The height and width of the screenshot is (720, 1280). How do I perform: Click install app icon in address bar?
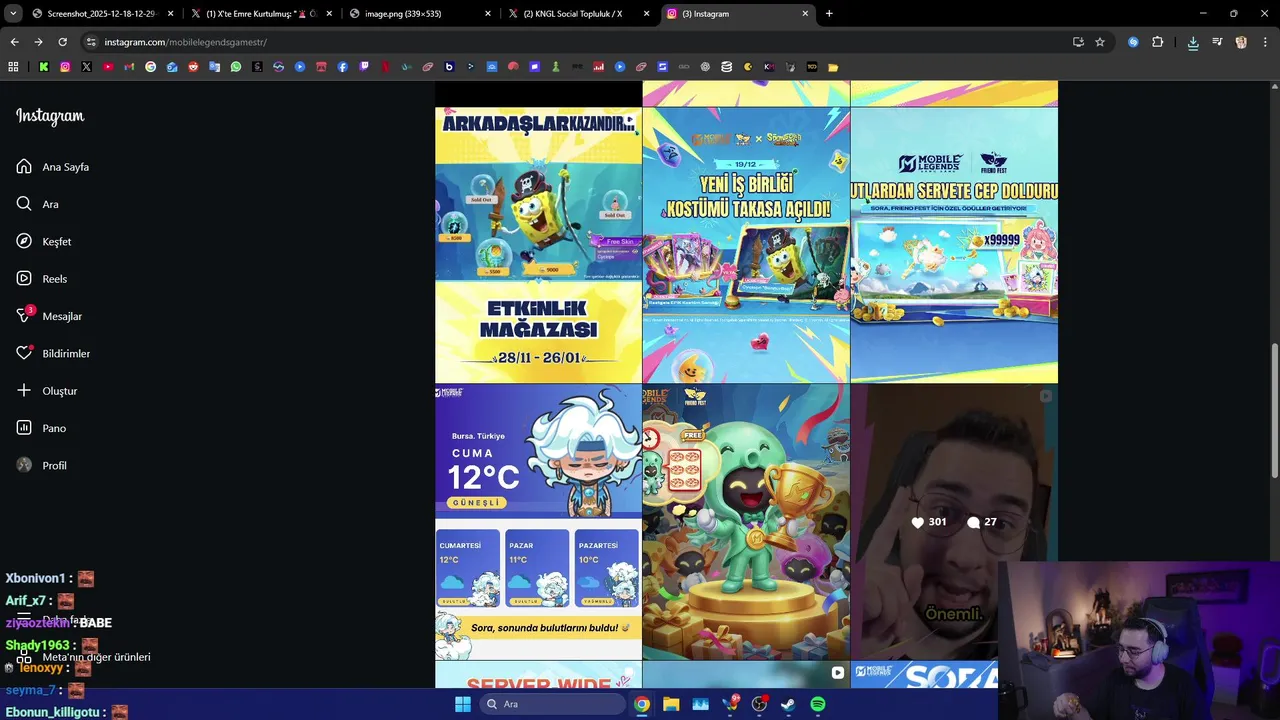click(1078, 42)
